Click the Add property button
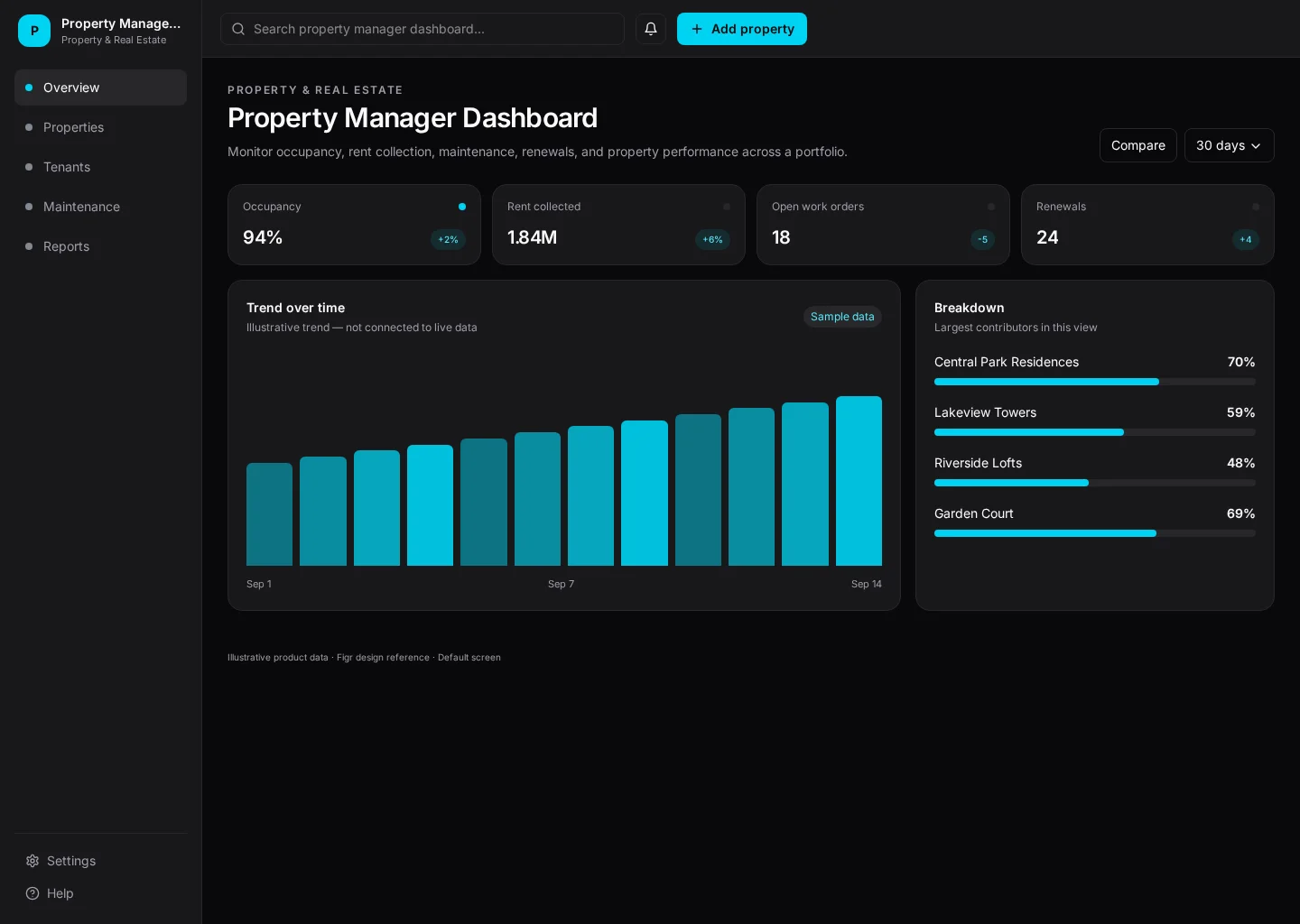The width and height of the screenshot is (1300, 924). [x=742, y=29]
